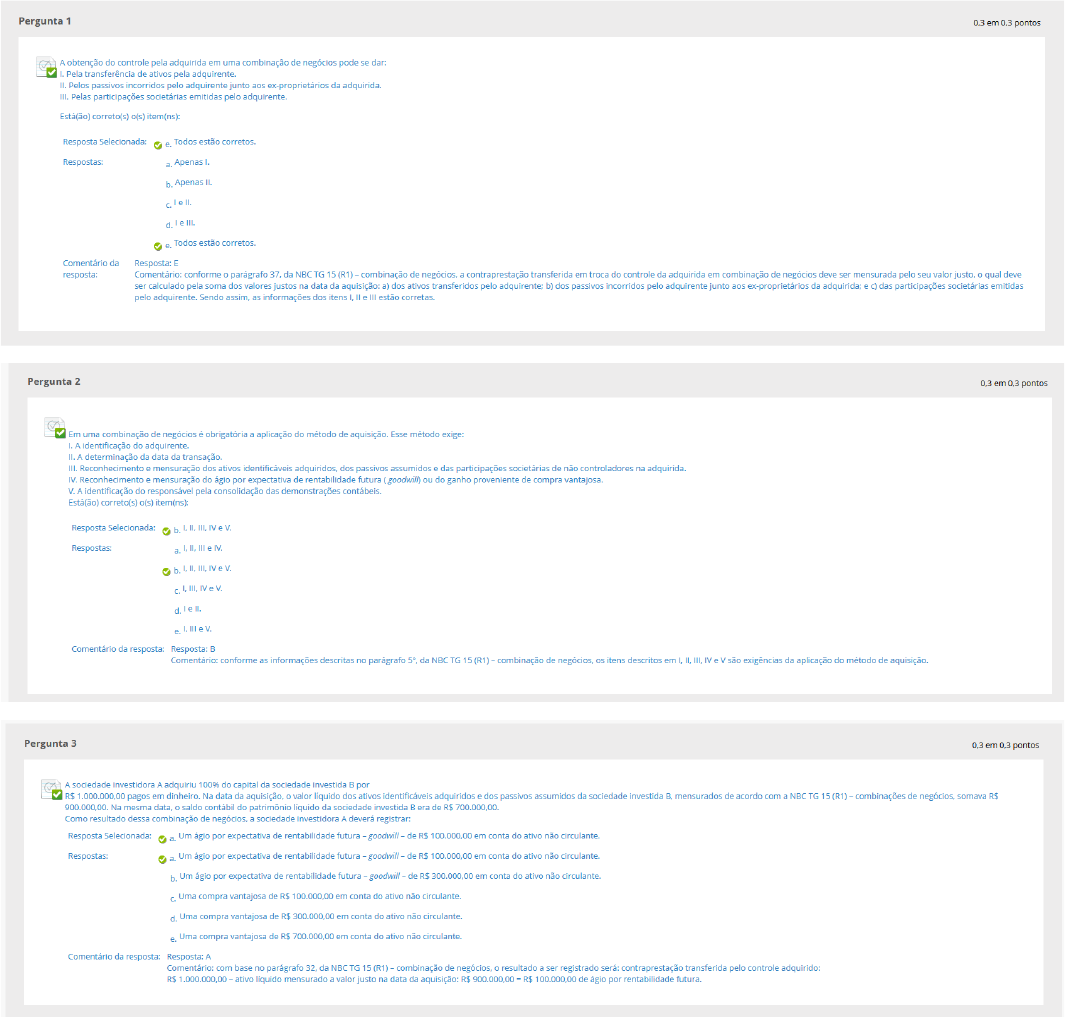Image resolution: width=1065 pixels, height=1017 pixels.
Task: Click green check next to answer 'e. Todos estão corretos' in list
Action: 158,244
